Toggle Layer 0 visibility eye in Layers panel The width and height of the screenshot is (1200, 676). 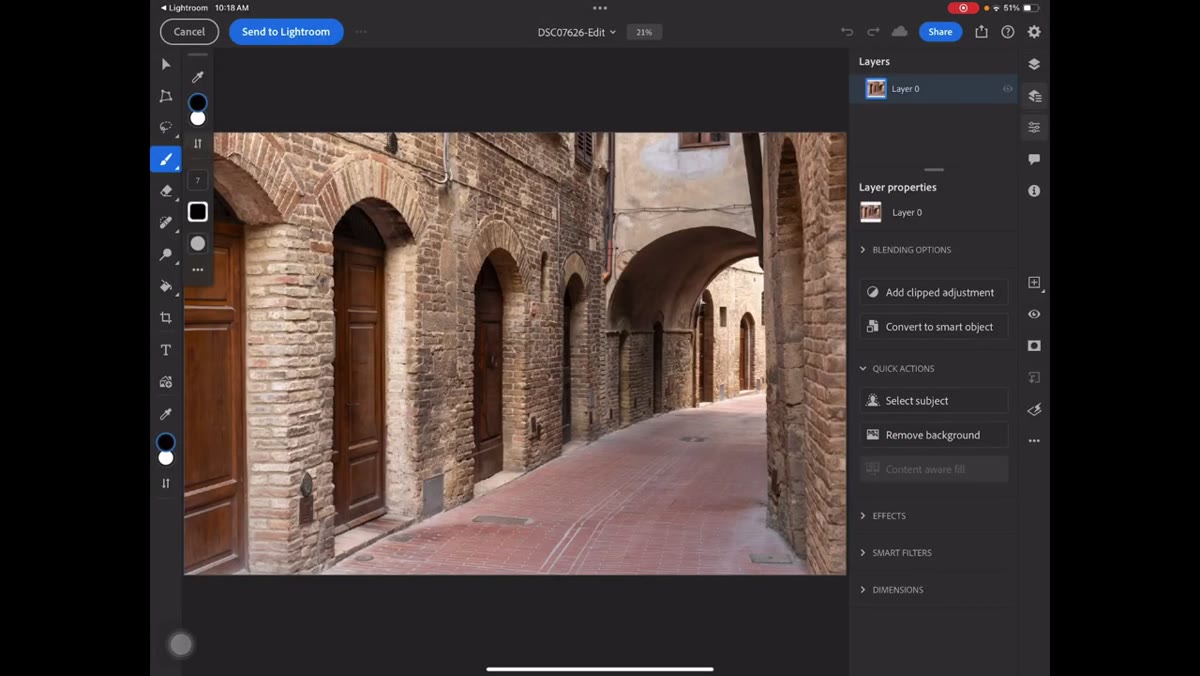tap(1008, 89)
